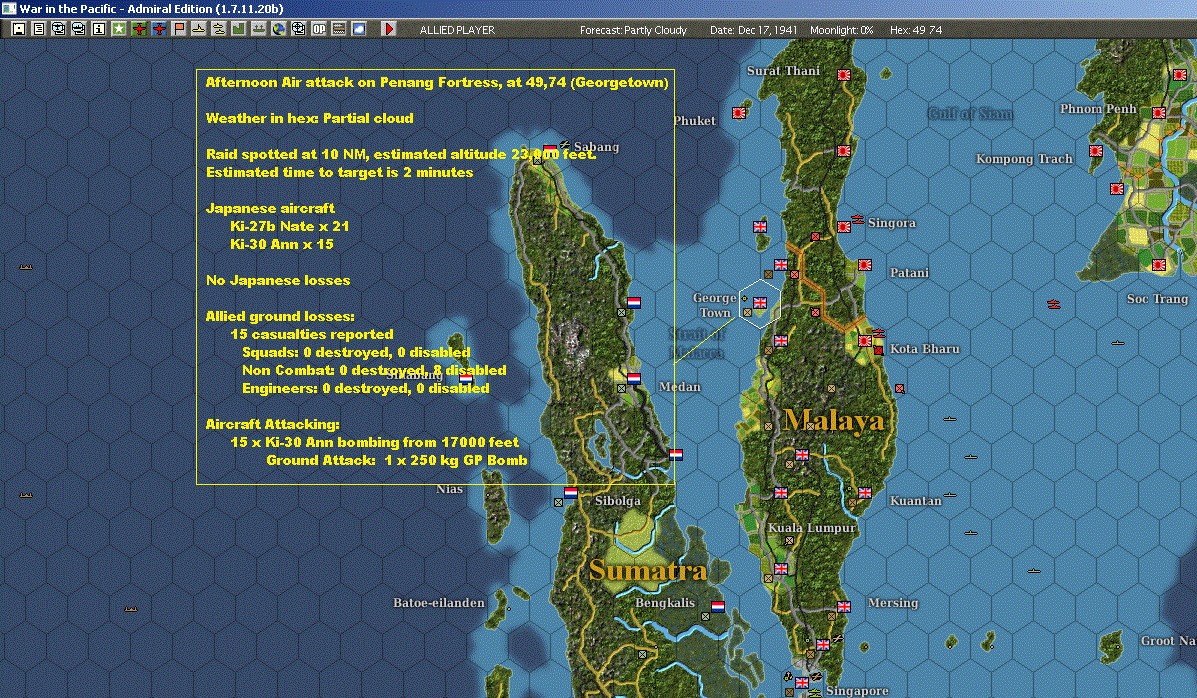Click 'Weather in hex: Partial cloud' line

[309, 118]
